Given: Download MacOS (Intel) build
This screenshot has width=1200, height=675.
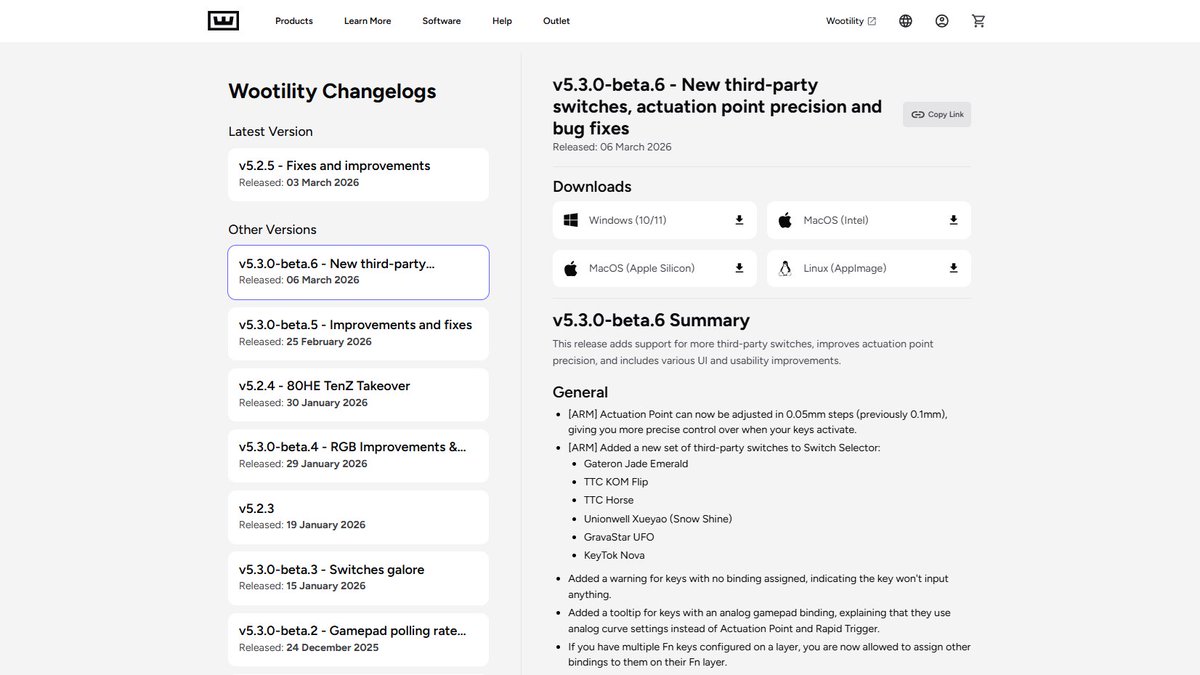Looking at the screenshot, I should coord(869,220).
